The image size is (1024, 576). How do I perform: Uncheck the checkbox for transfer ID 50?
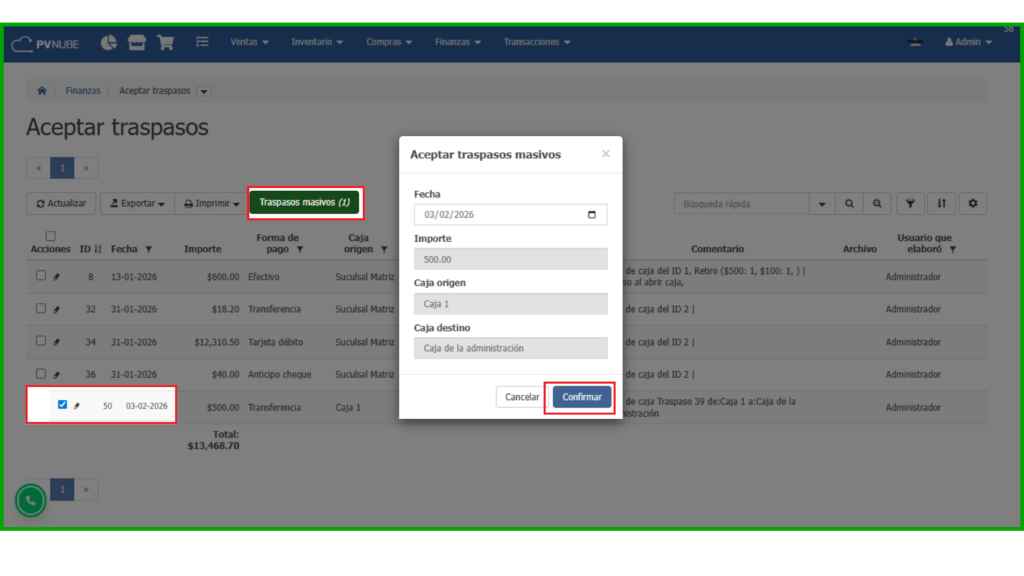pyautogui.click(x=62, y=405)
